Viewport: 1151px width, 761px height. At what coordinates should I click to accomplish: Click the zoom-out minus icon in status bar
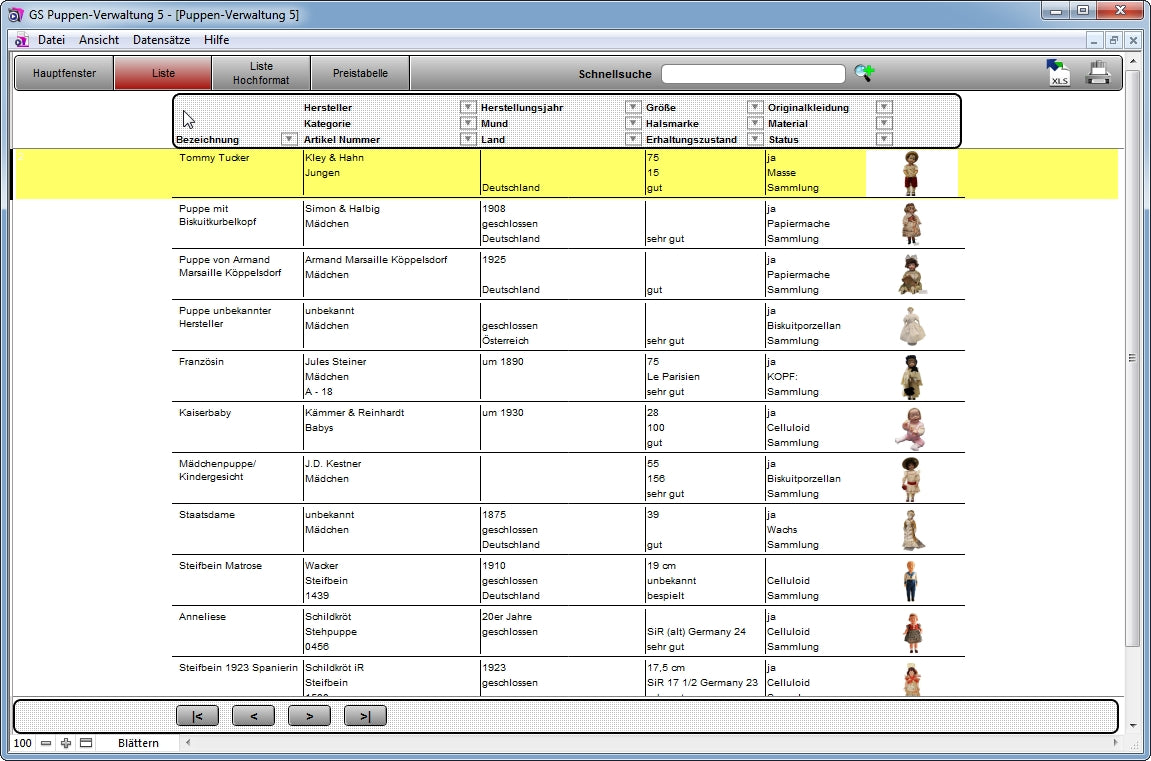pyautogui.click(x=46, y=743)
